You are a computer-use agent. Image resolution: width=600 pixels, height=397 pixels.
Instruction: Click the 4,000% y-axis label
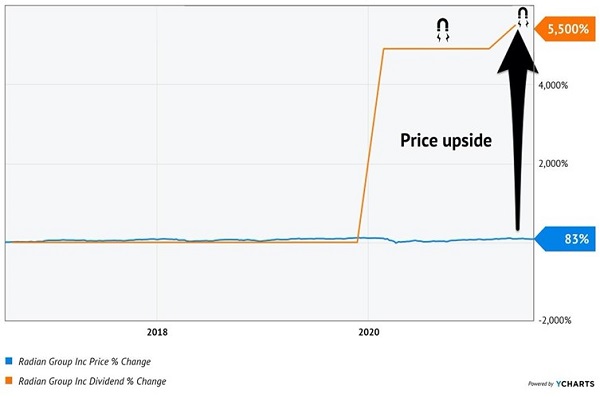tap(553, 85)
